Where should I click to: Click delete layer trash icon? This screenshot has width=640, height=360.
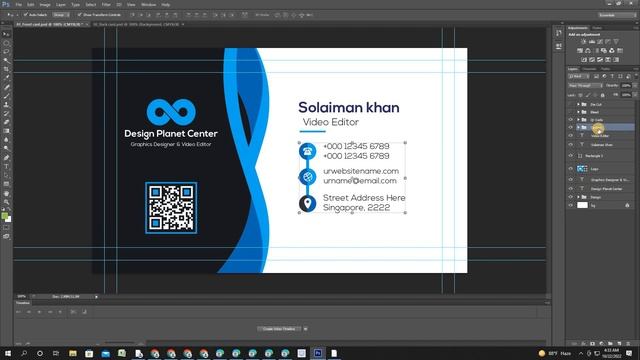[x=629, y=344]
